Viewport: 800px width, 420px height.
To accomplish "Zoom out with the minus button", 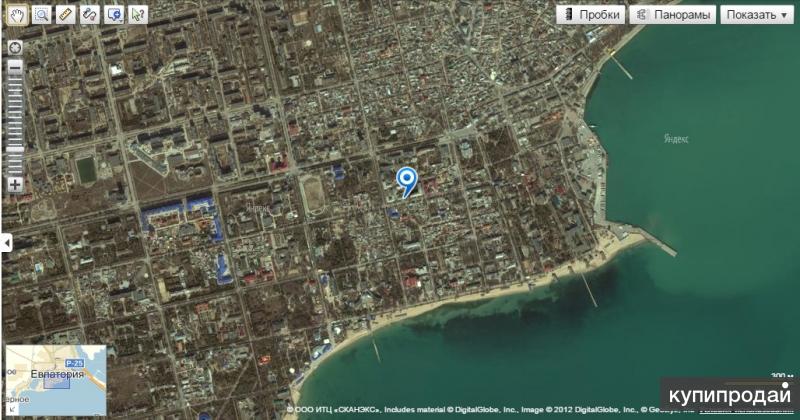I will pyautogui.click(x=15, y=68).
